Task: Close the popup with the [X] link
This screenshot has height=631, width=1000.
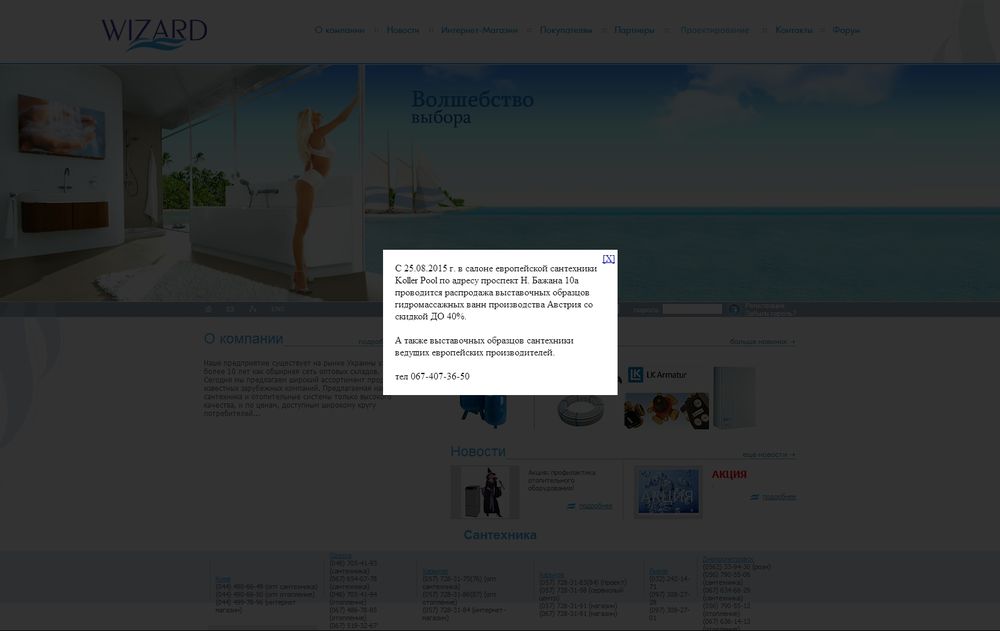Action: click(x=608, y=258)
